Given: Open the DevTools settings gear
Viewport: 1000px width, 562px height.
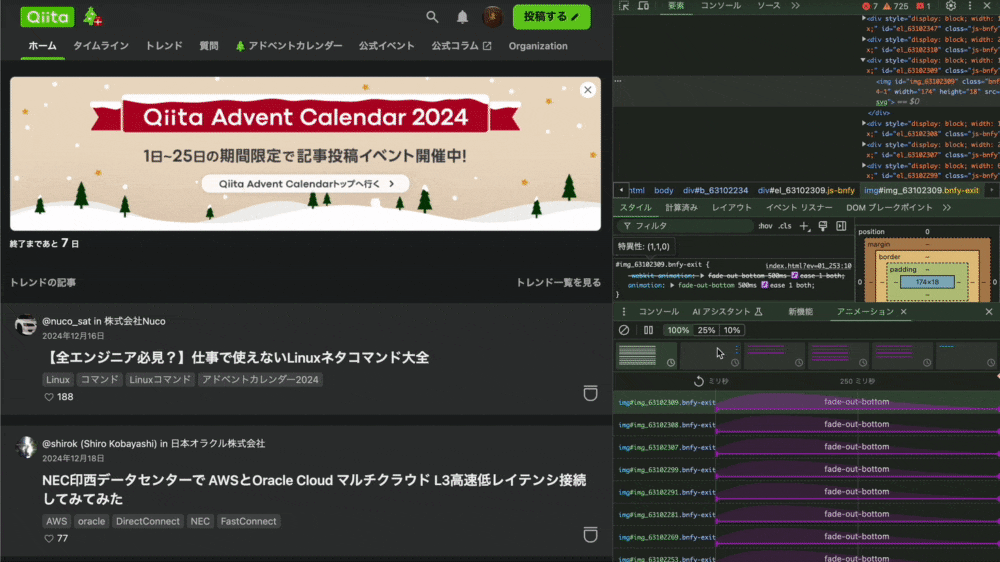Looking at the screenshot, I should pos(951,6).
